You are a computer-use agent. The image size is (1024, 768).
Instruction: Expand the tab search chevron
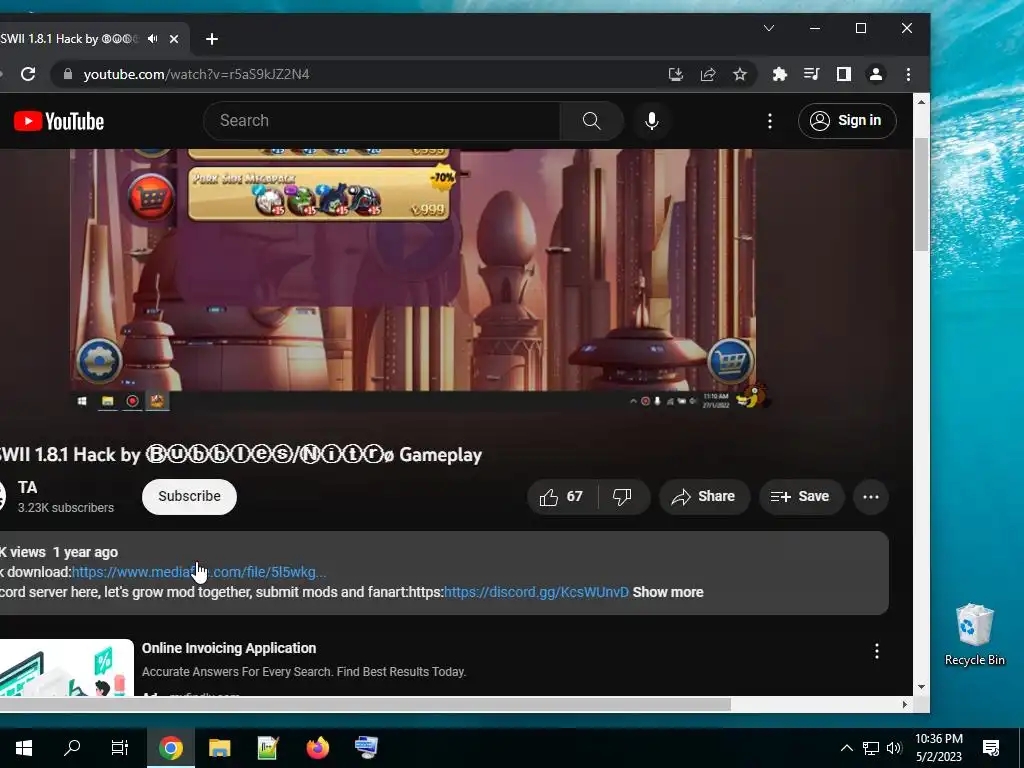[769, 28]
